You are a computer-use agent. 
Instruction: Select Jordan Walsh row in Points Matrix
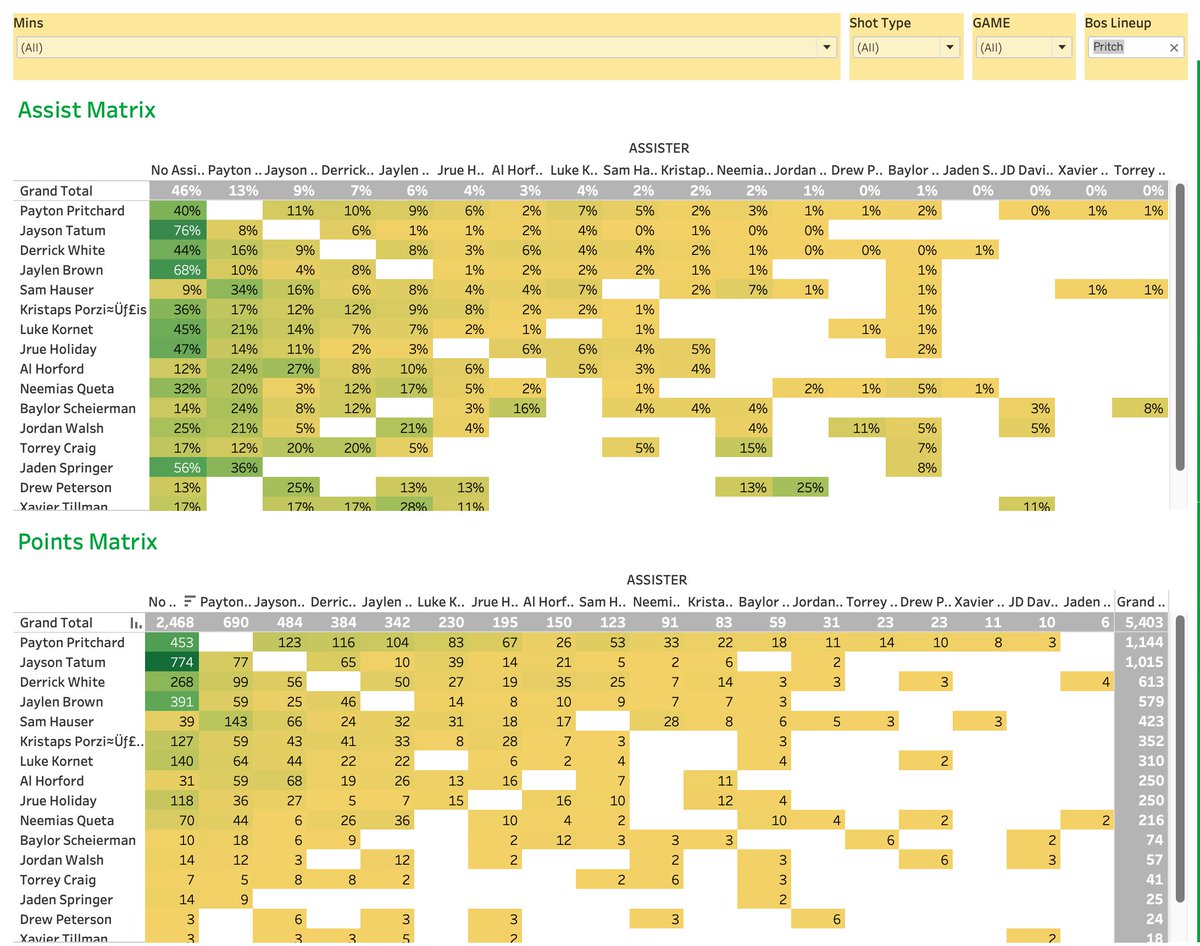point(62,860)
